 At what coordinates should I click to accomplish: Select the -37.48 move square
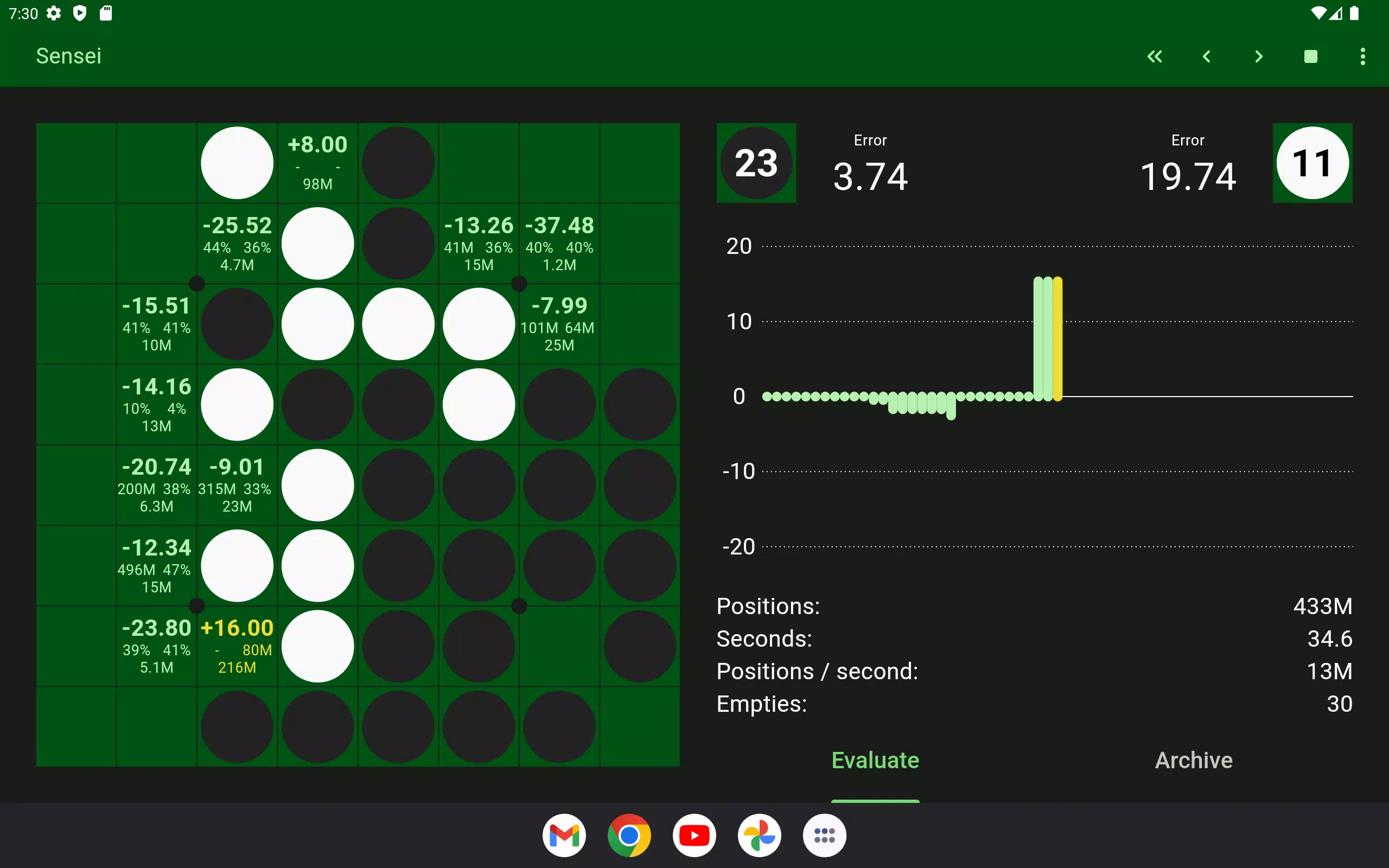point(559,244)
